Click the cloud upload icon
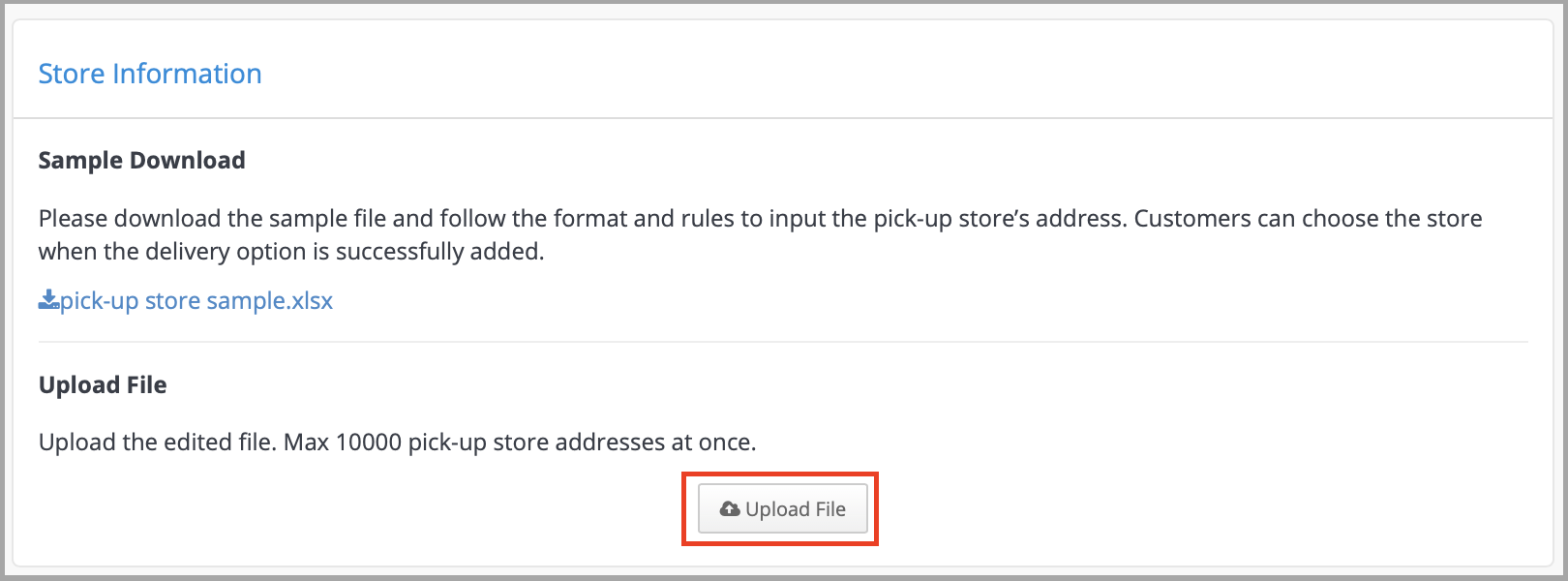Viewport: 1568px width, 581px height. point(730,509)
